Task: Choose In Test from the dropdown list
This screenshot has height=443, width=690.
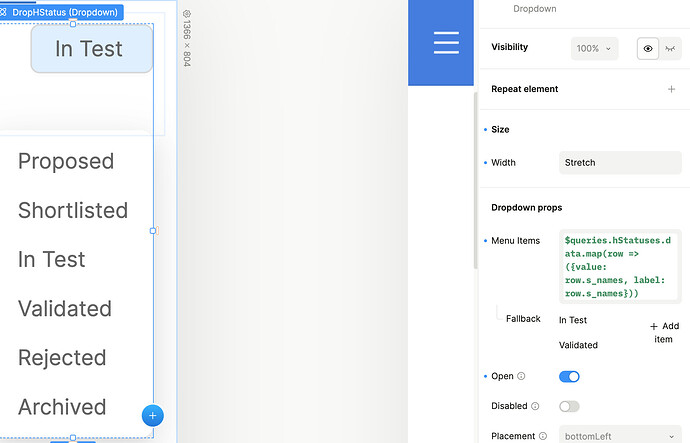Action: pos(51,259)
